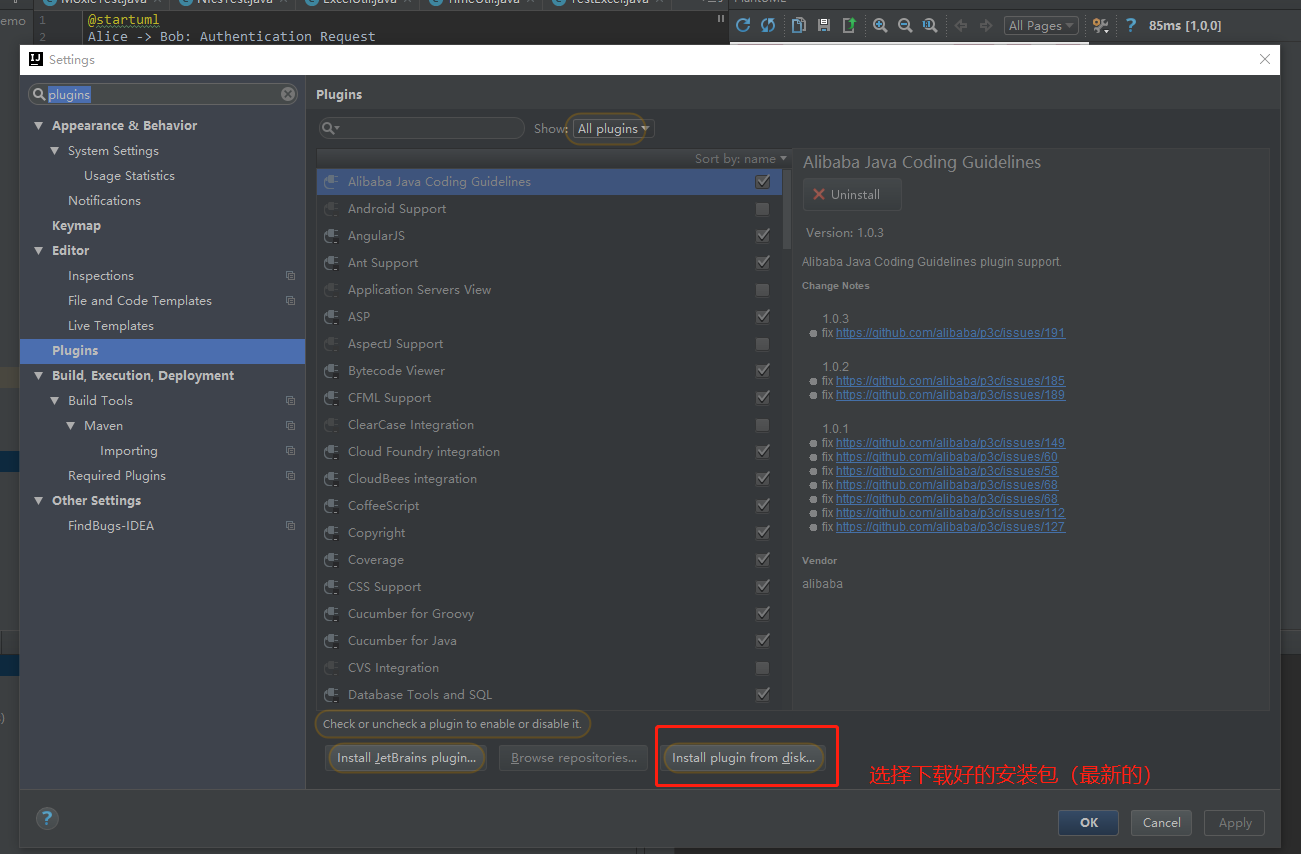Collapse the Build Tools tree node
1301x854 pixels.
click(x=55, y=401)
